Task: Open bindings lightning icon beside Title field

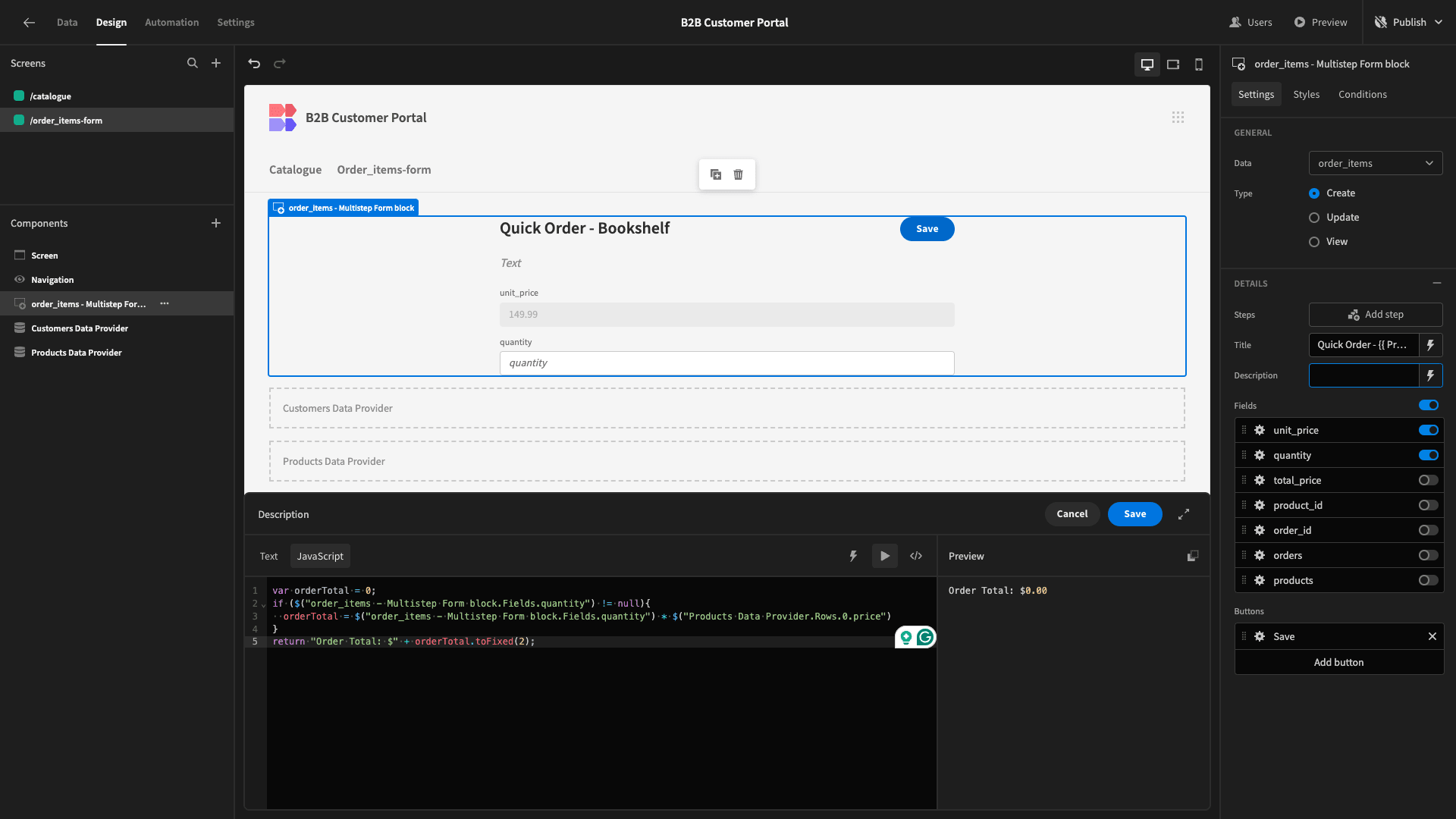Action: pos(1430,345)
